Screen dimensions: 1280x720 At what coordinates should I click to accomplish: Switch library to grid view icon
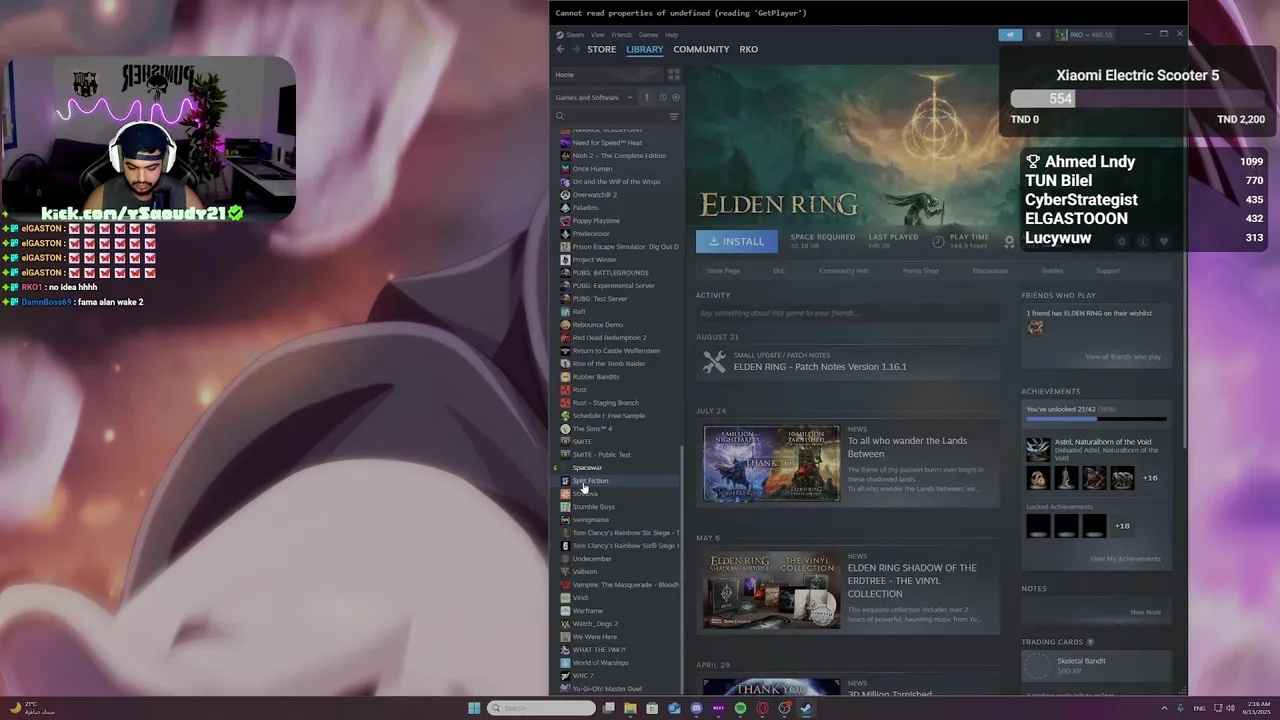coord(674,74)
